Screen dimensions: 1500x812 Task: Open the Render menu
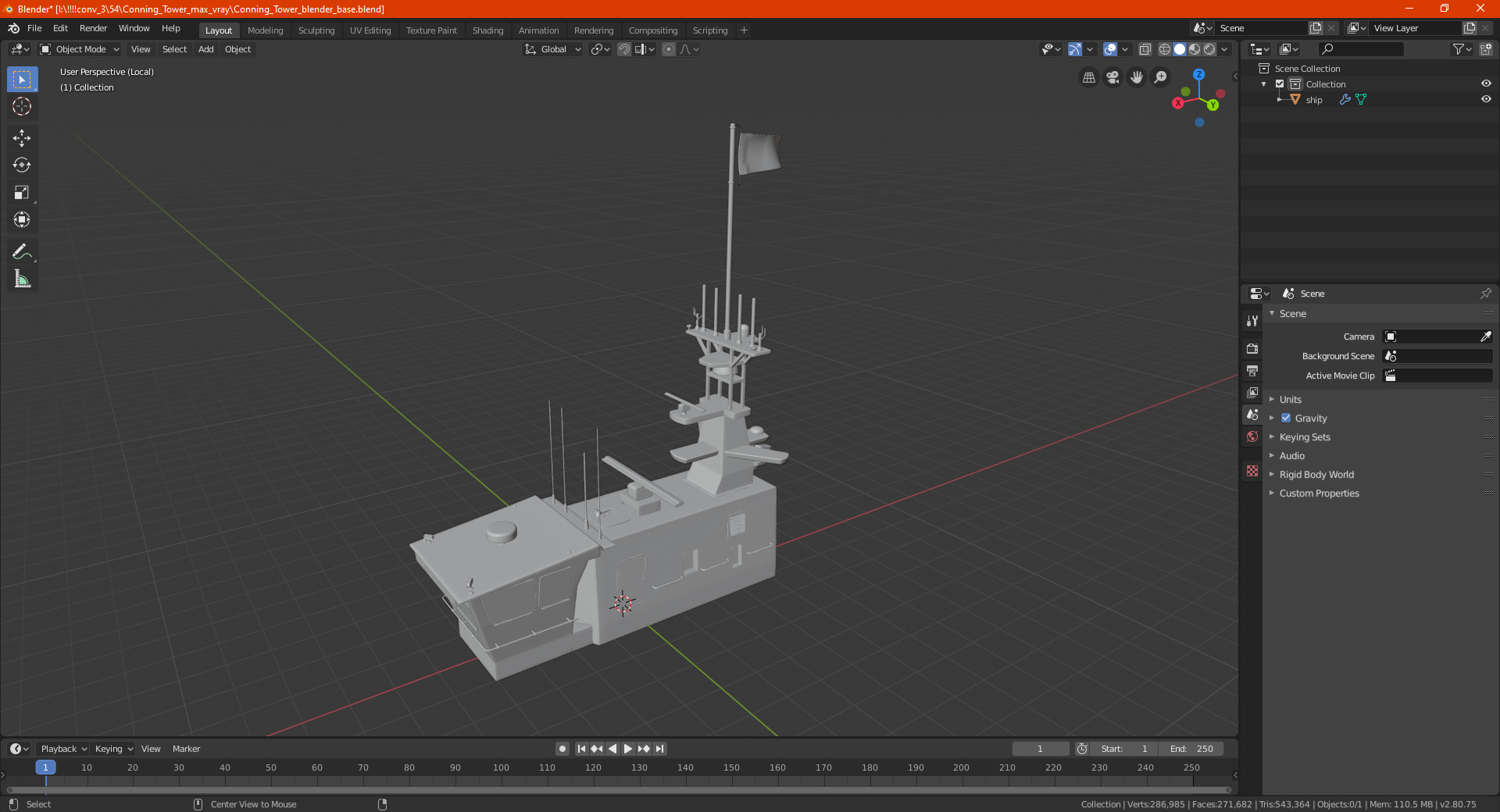93,28
